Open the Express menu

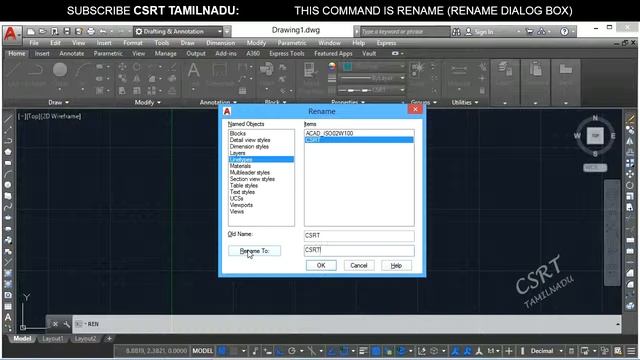point(386,43)
